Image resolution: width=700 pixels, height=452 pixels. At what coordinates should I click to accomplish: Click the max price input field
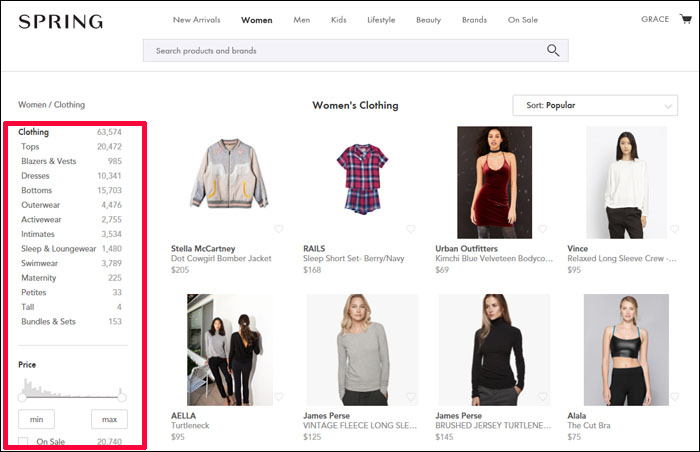(109, 419)
